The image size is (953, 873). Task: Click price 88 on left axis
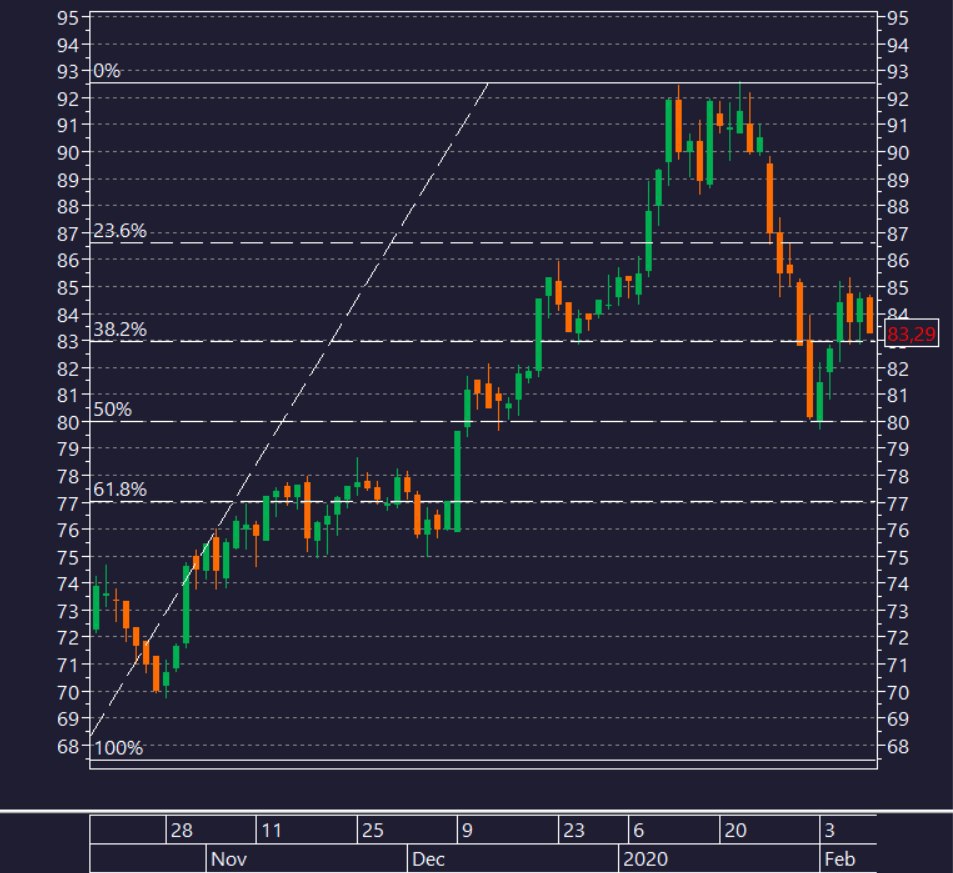pos(68,207)
